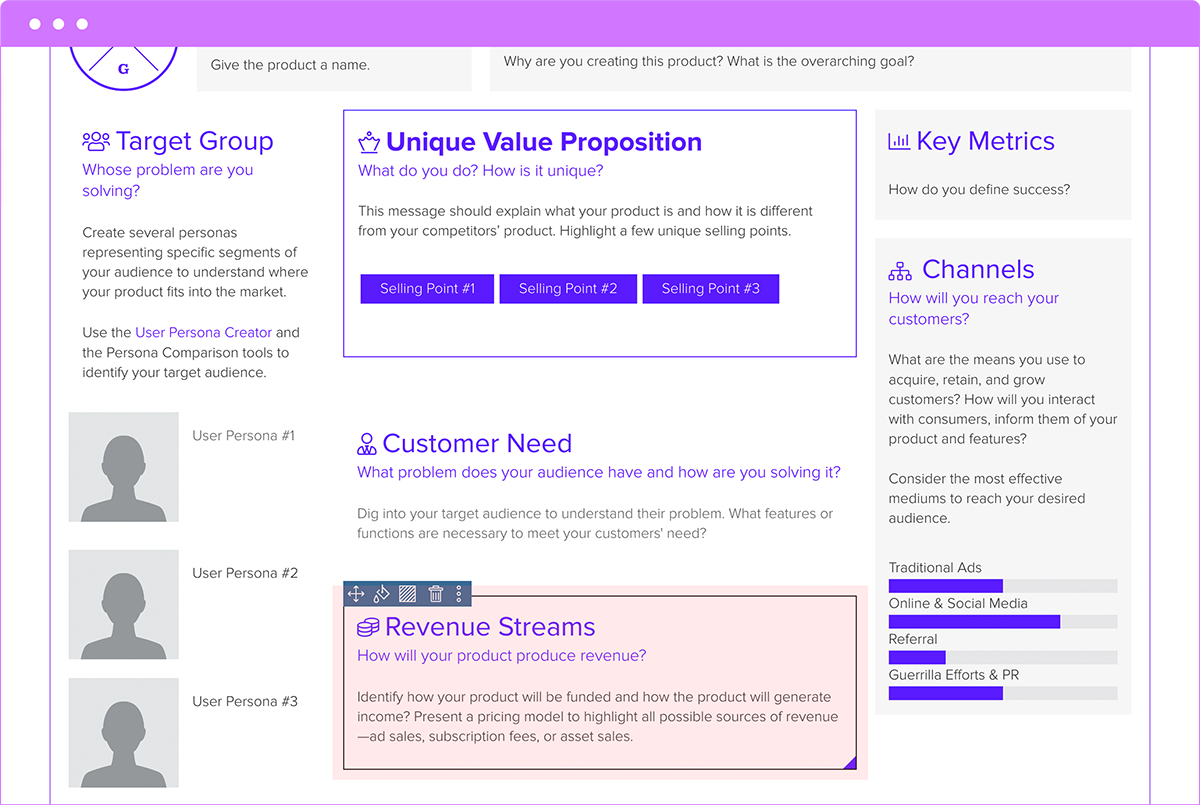Viewport: 1200px width, 805px height.
Task: Select the Move tool on the floating toolbar
Action: coord(355,593)
